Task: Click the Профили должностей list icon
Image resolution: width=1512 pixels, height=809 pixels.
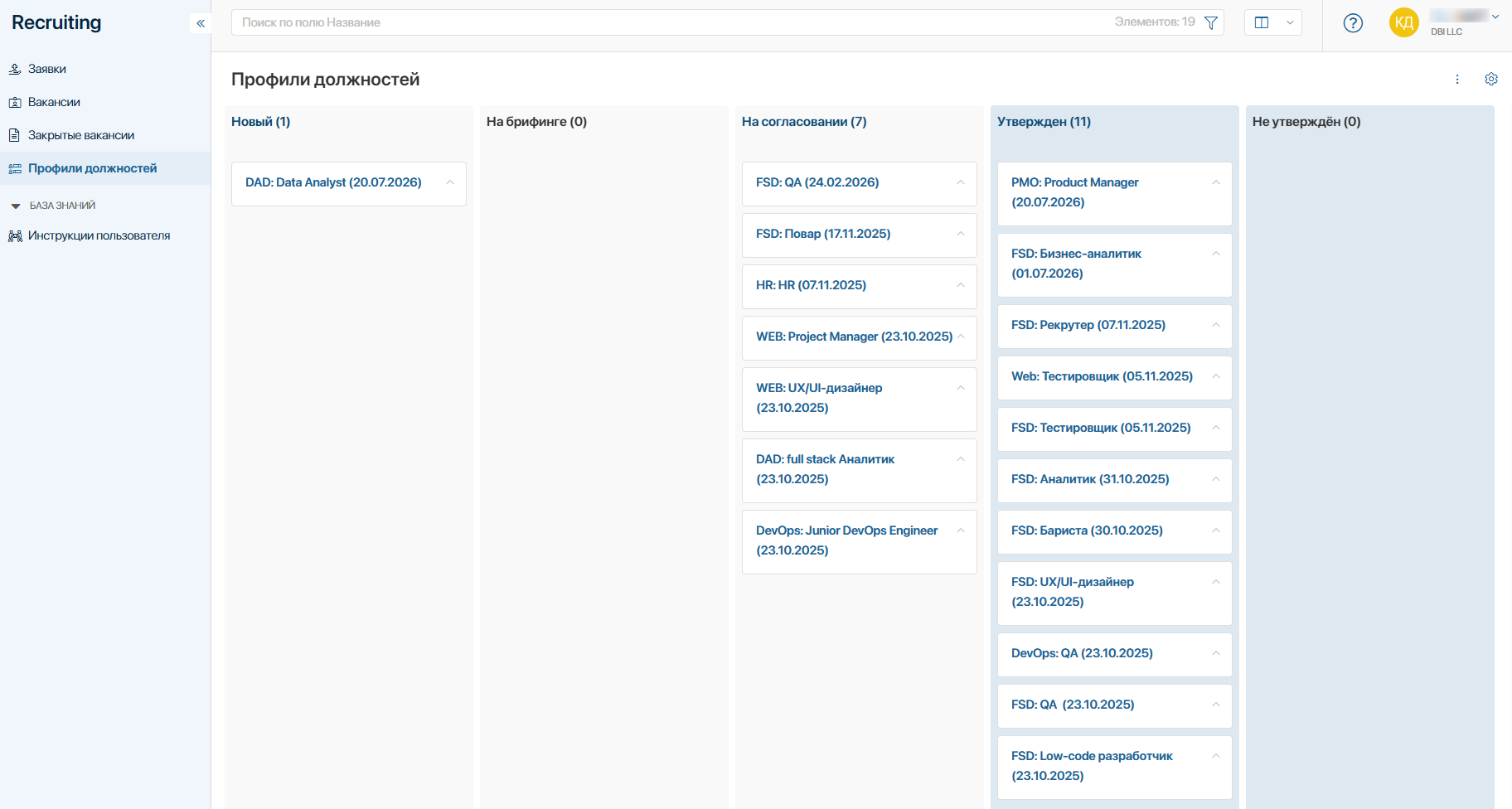Action: [15, 168]
